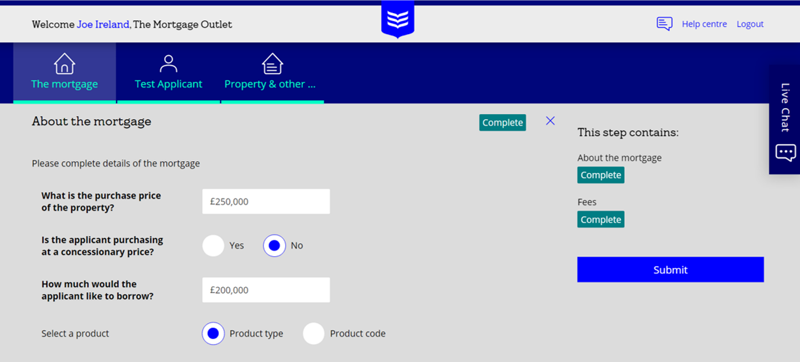800x362 pixels.
Task: Click the 'purchasing at a concessionary price' question label
Action: pos(102,245)
